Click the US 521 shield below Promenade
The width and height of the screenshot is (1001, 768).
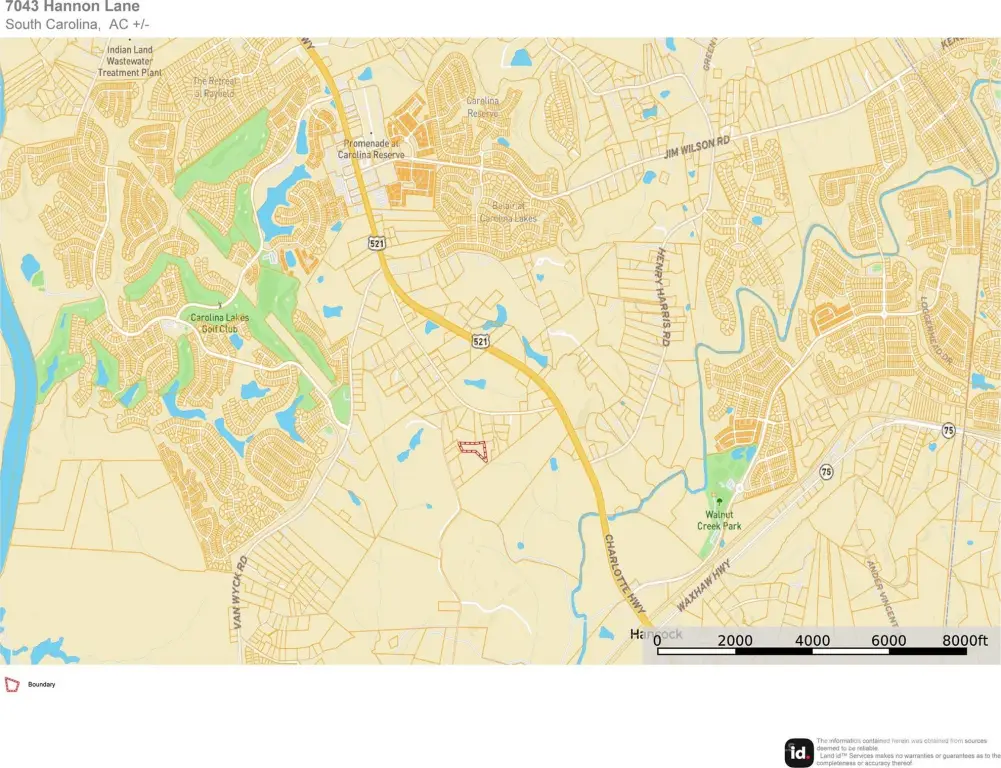click(x=376, y=243)
